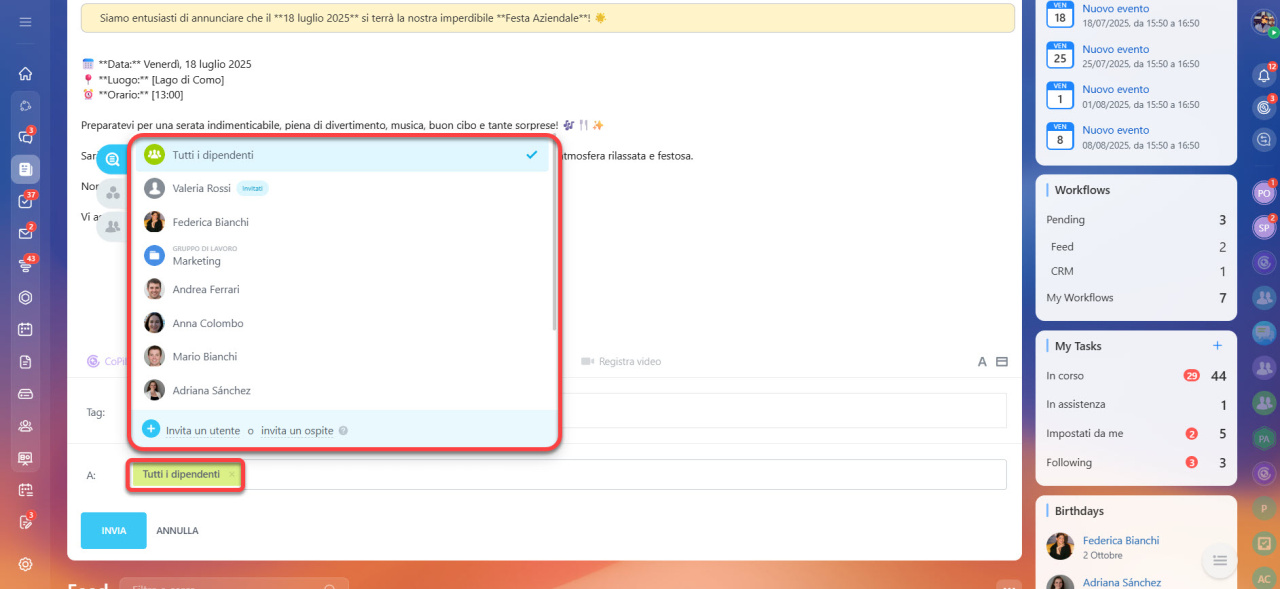Open messenger icon with badge 3
Viewport: 1280px width, 589px height.
25,136
